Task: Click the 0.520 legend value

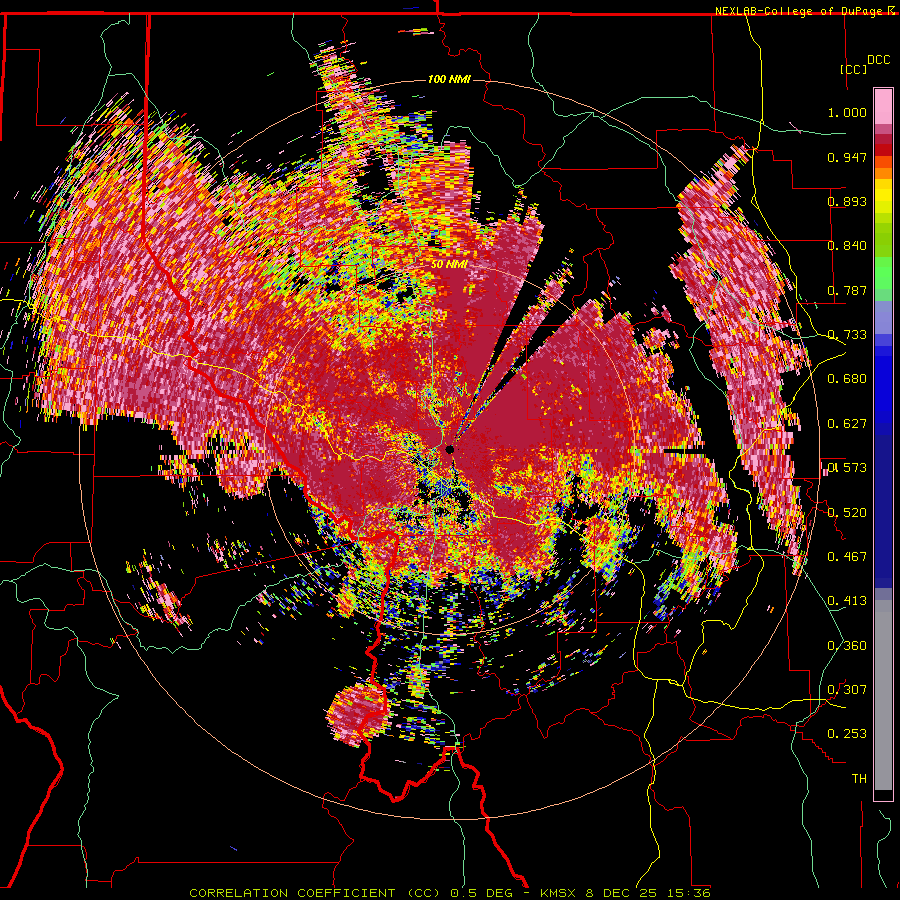Action: (x=847, y=513)
